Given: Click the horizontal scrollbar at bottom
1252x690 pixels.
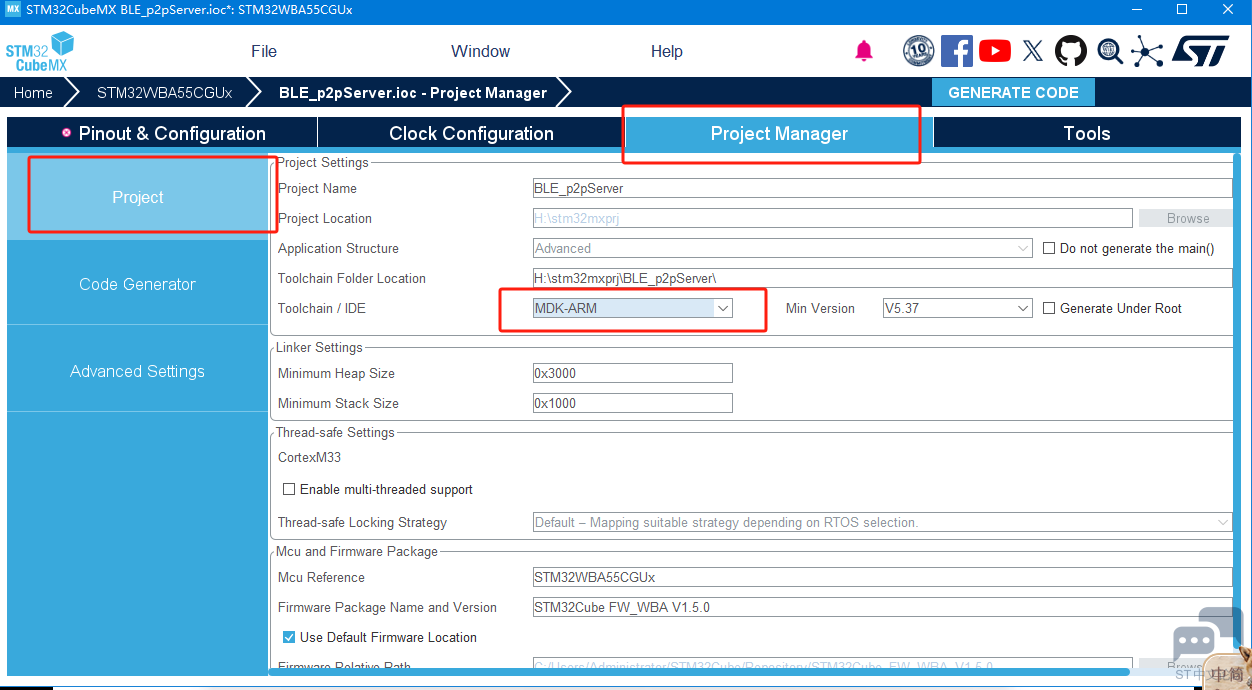Looking at the screenshot, I should [x=700, y=672].
